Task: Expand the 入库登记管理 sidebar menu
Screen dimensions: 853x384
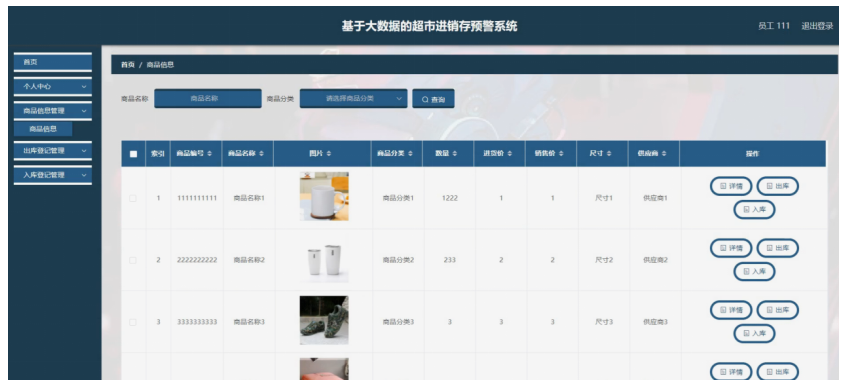Action: point(53,175)
